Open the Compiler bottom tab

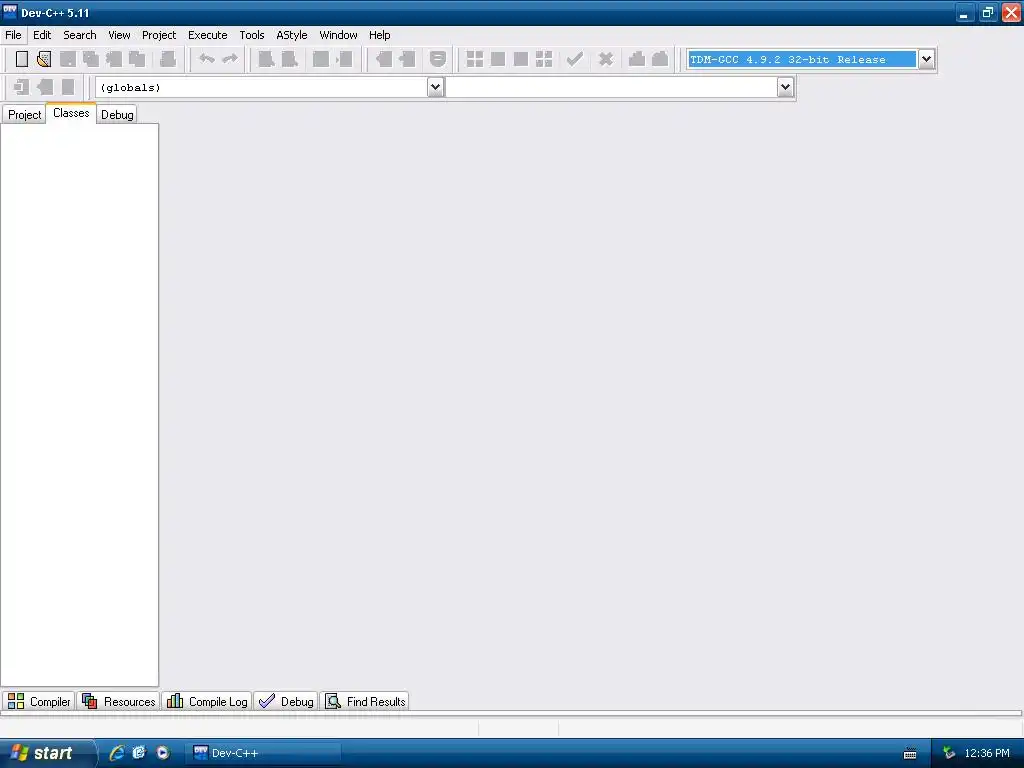click(39, 701)
